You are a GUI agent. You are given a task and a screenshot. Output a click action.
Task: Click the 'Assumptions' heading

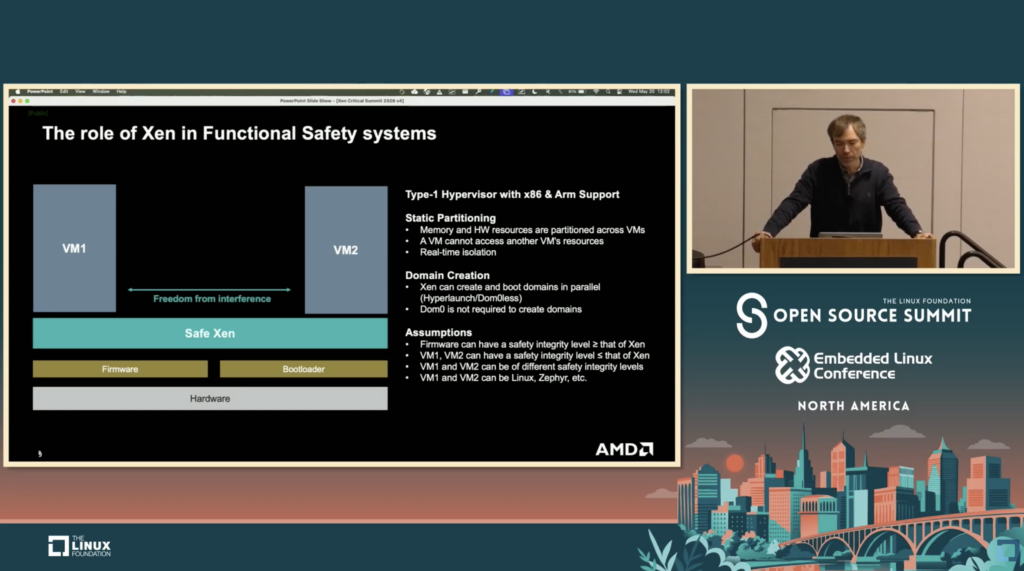point(438,333)
